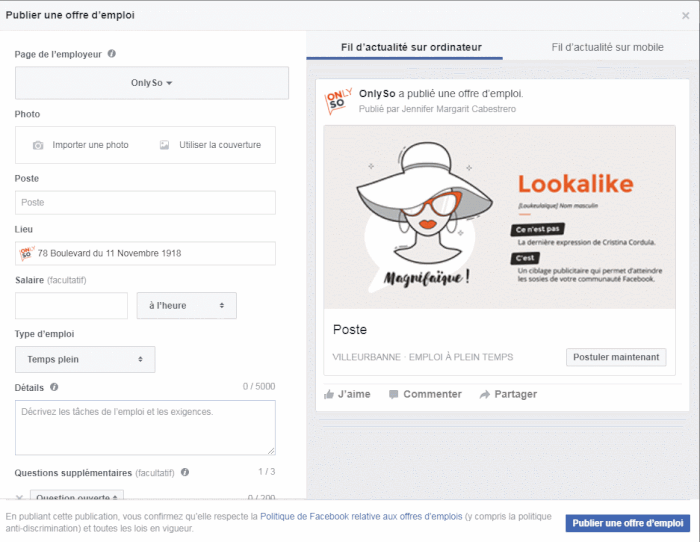Expand the Temps plein job type selector

85,359
